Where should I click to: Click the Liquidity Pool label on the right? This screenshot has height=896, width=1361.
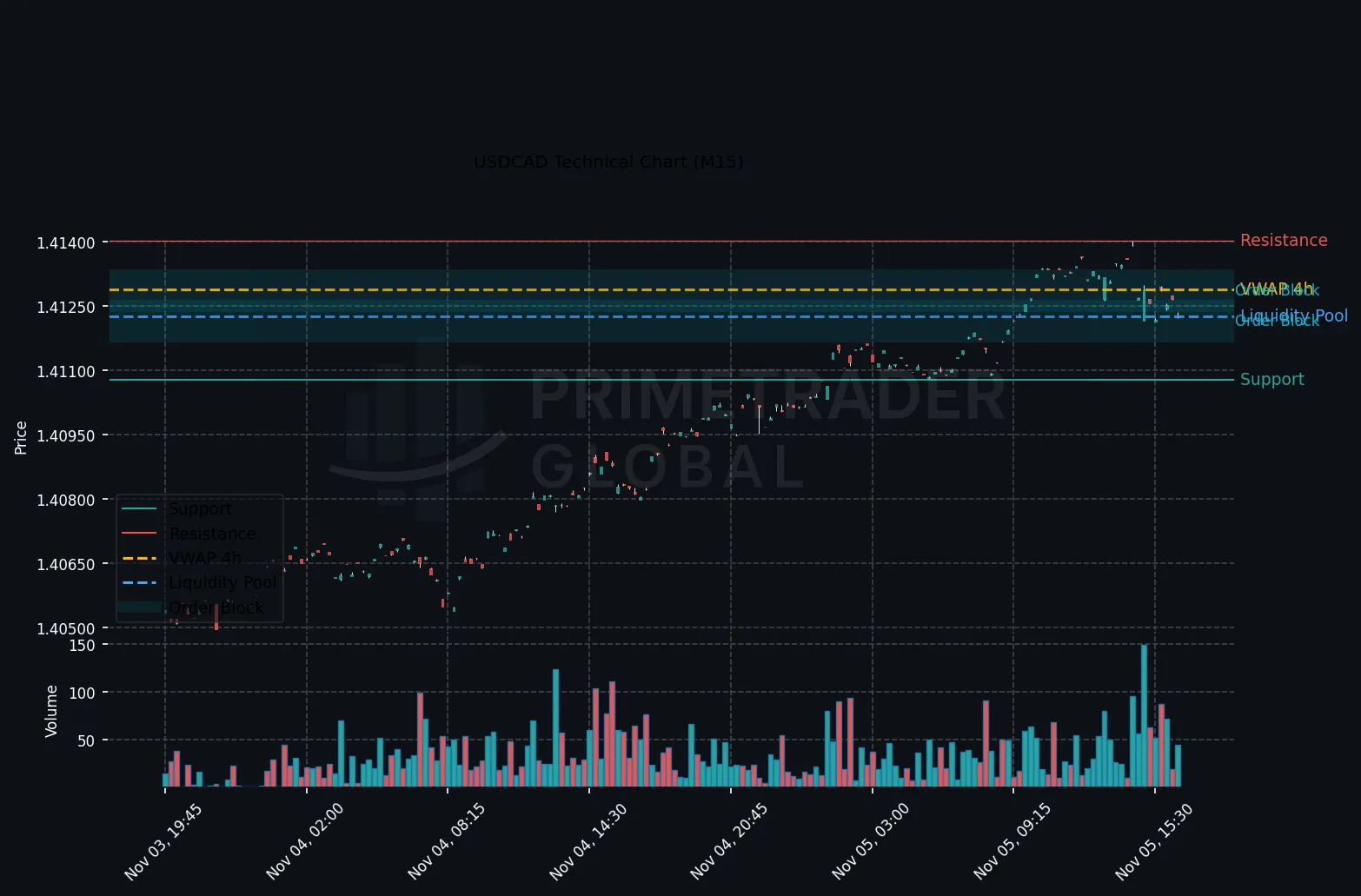pyautogui.click(x=1294, y=315)
